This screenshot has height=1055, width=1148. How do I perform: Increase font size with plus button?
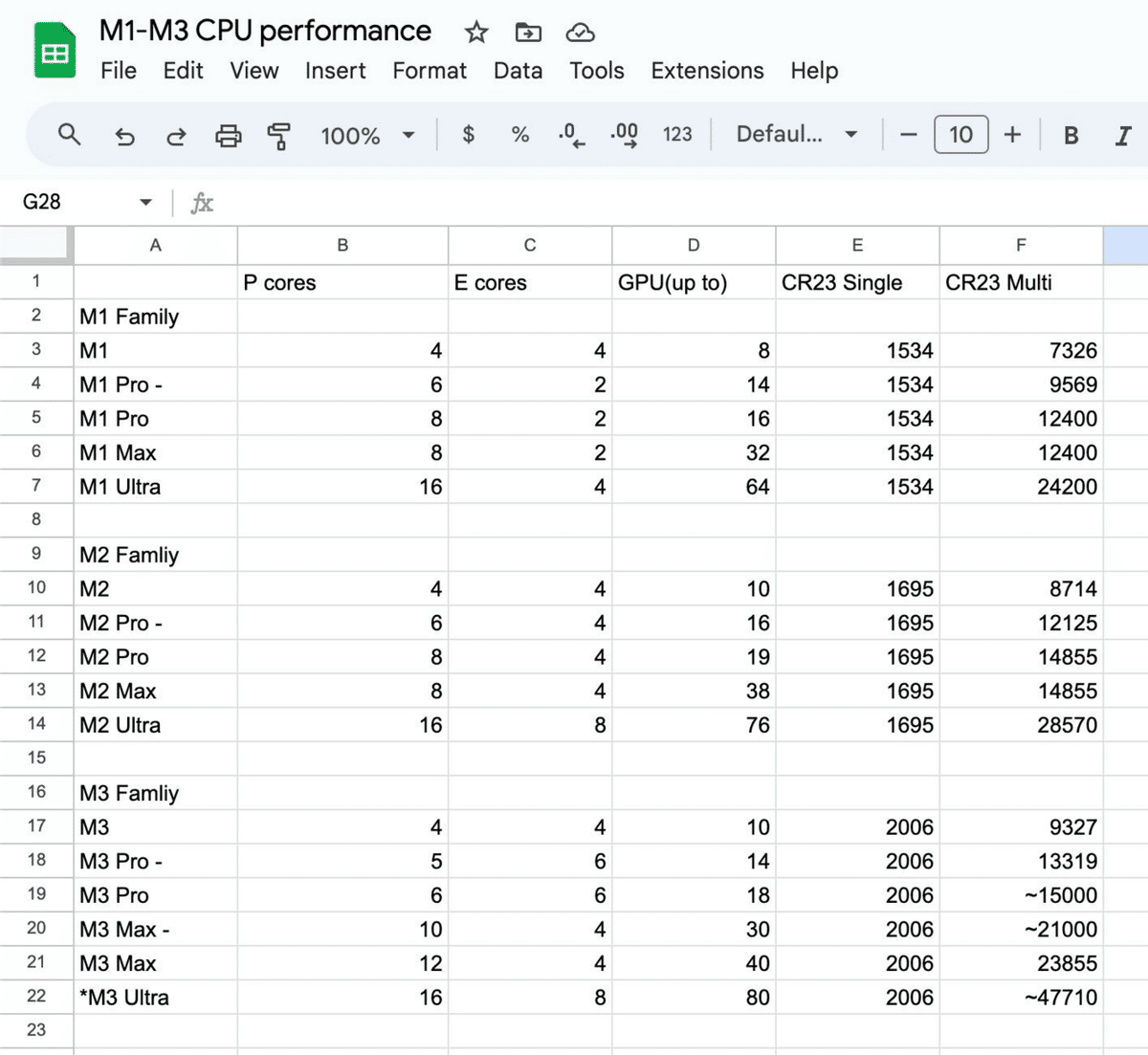tap(1012, 135)
